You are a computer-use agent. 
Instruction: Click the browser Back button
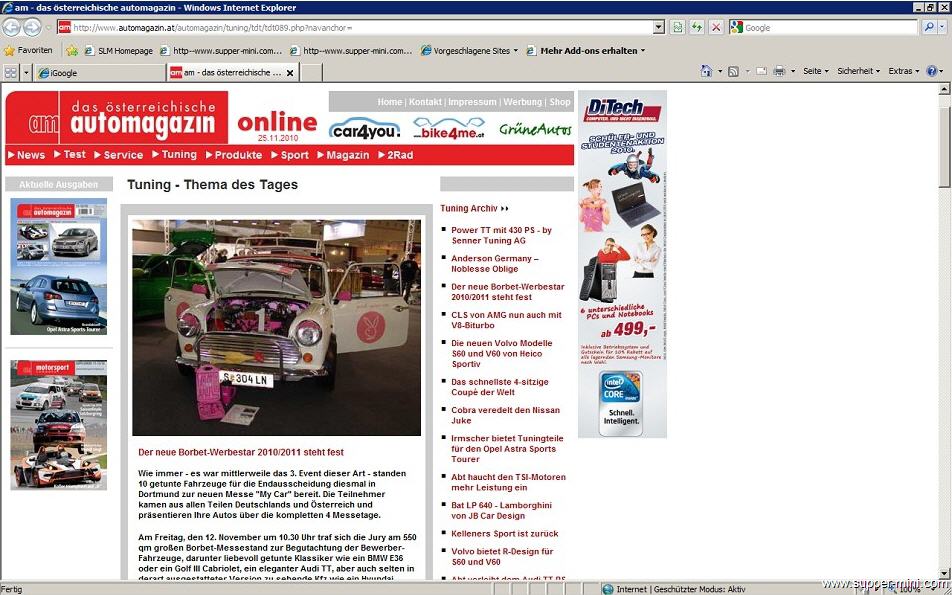13,28
